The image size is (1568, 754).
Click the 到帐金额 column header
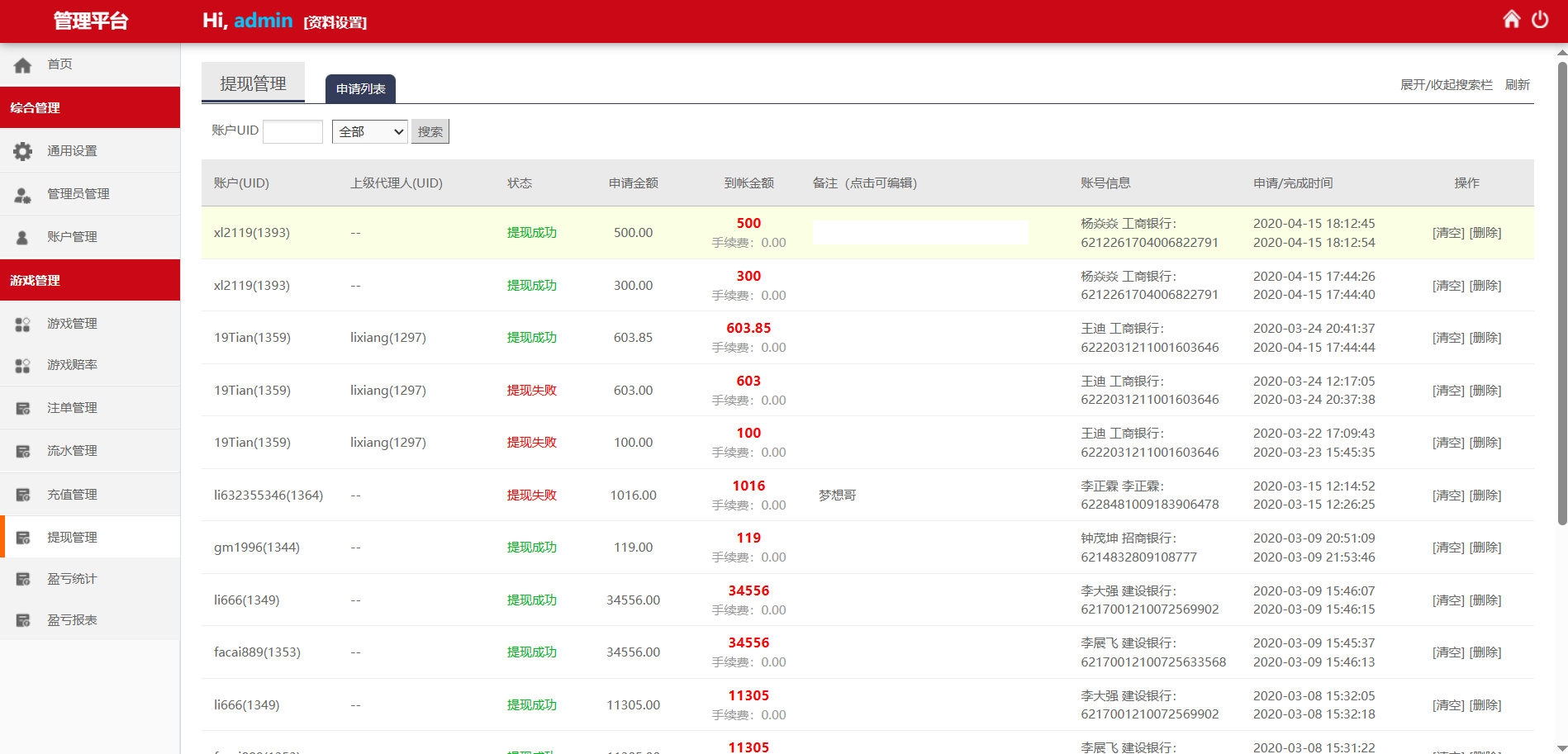[x=749, y=183]
